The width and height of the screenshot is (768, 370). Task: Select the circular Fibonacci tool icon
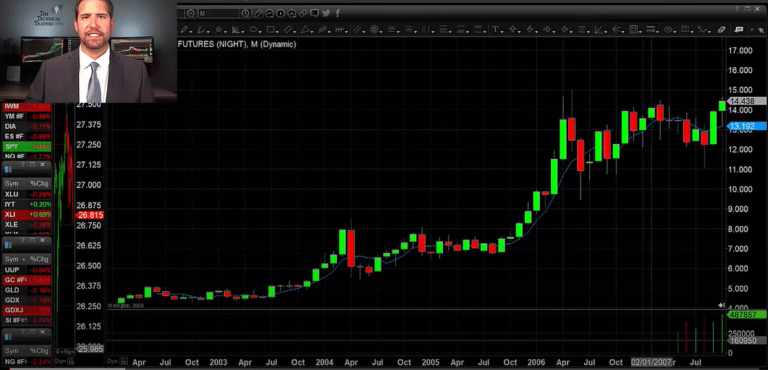[x=374, y=29]
